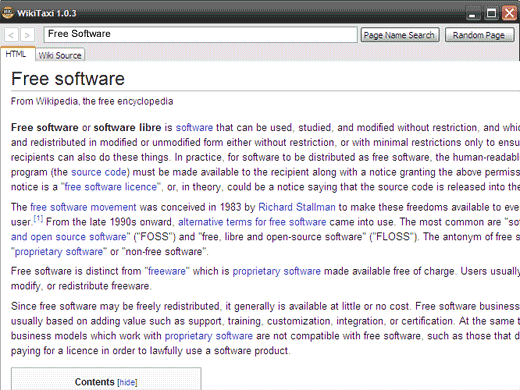
Task: Follow the 'and open source software' link
Action: click(x=69, y=237)
